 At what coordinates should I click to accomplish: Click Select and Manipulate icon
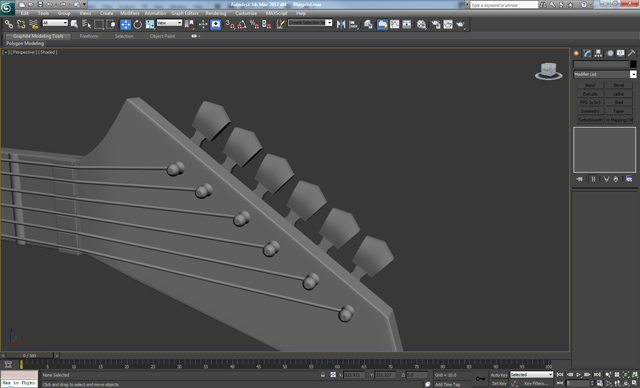pyautogui.click(x=203, y=24)
